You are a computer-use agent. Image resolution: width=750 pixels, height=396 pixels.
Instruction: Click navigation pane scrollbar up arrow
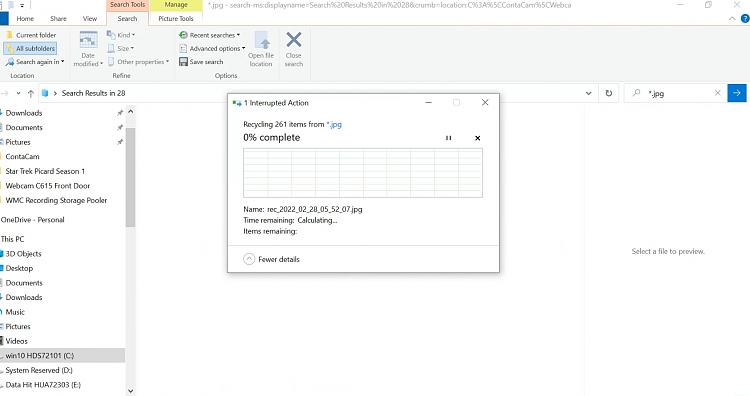pyautogui.click(x=131, y=111)
